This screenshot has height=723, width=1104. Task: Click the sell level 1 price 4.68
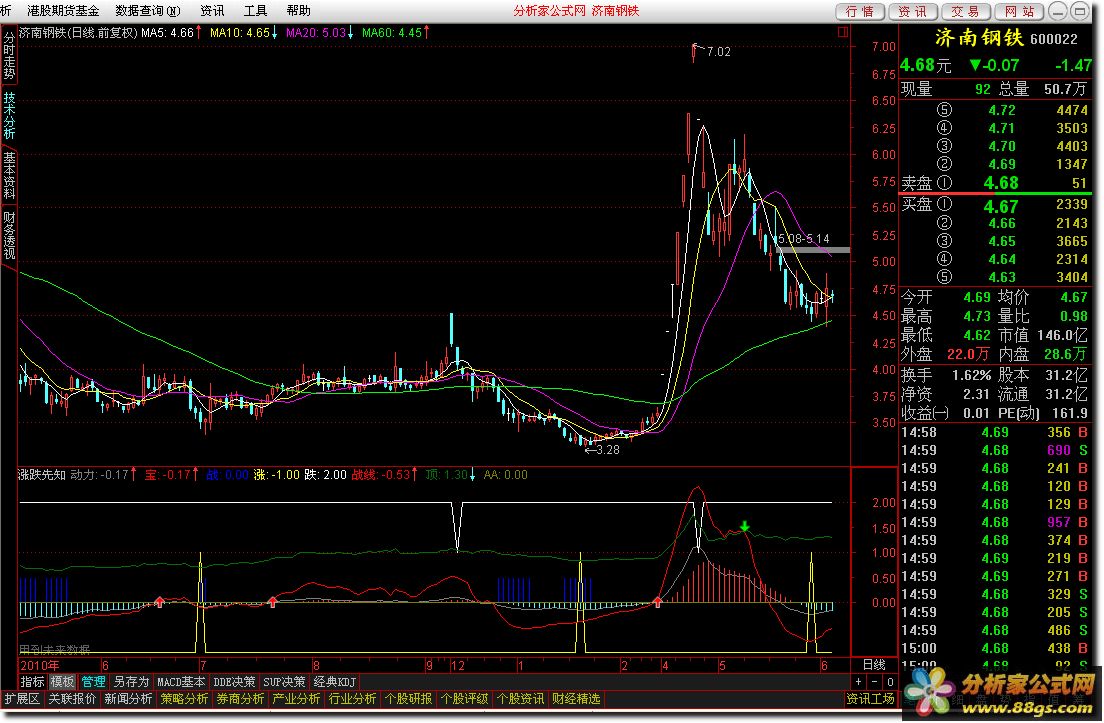pyautogui.click(x=1001, y=182)
